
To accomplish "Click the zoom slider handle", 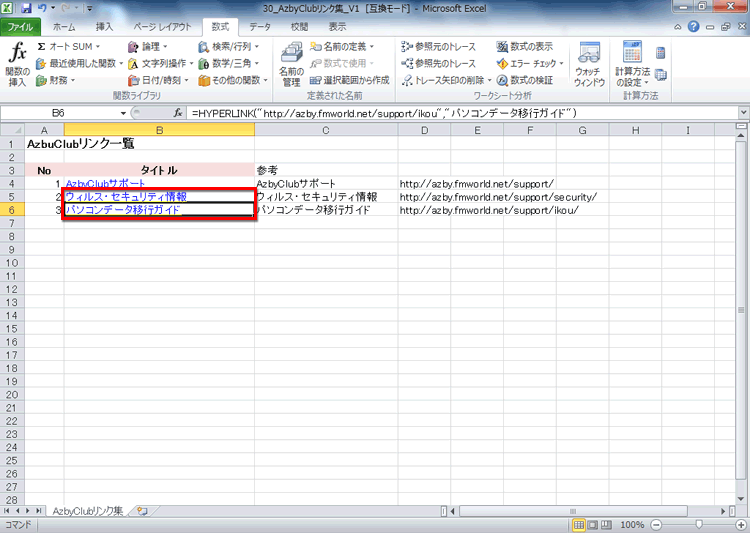I will (699, 525).
